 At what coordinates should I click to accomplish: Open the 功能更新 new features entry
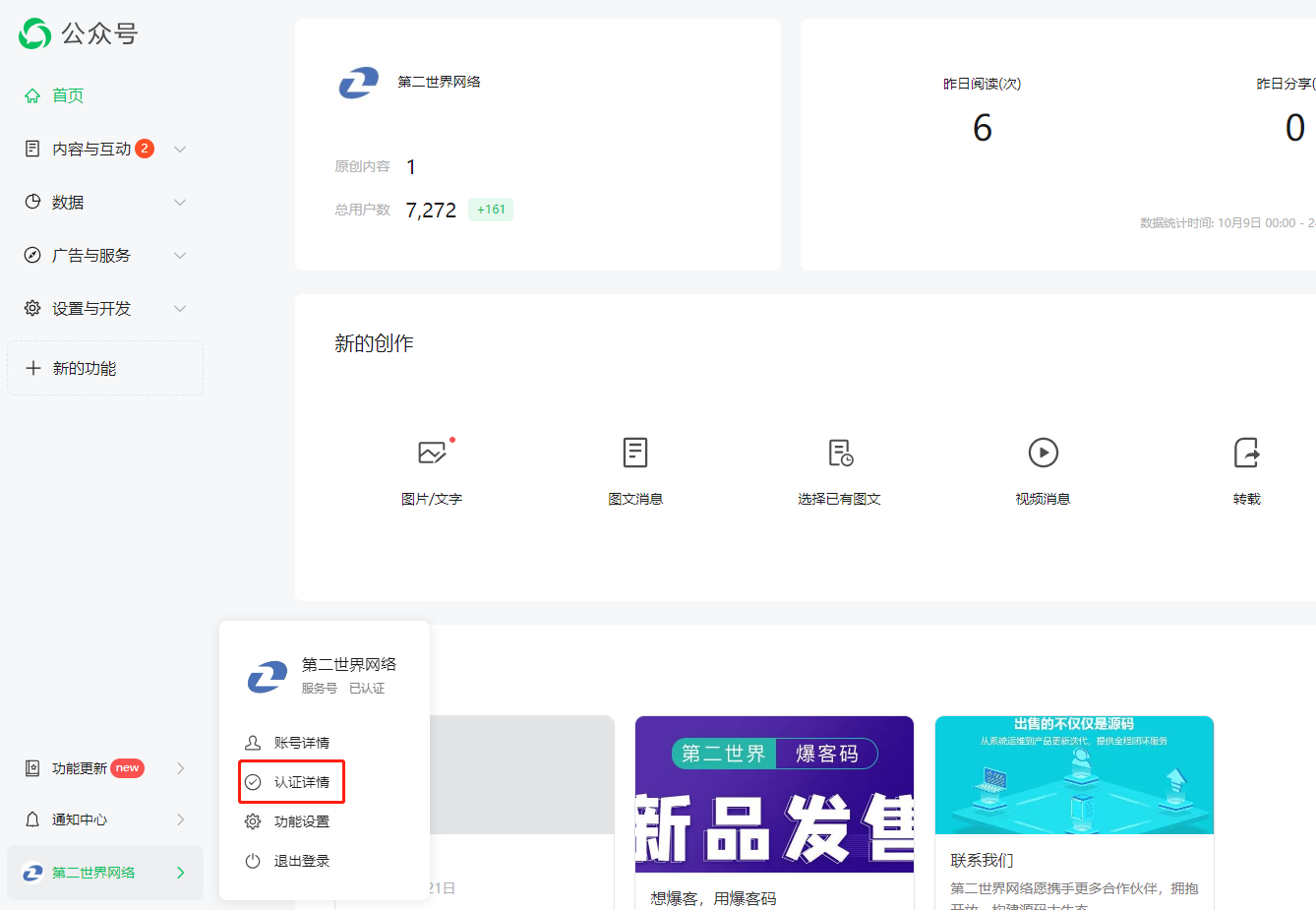pos(80,768)
